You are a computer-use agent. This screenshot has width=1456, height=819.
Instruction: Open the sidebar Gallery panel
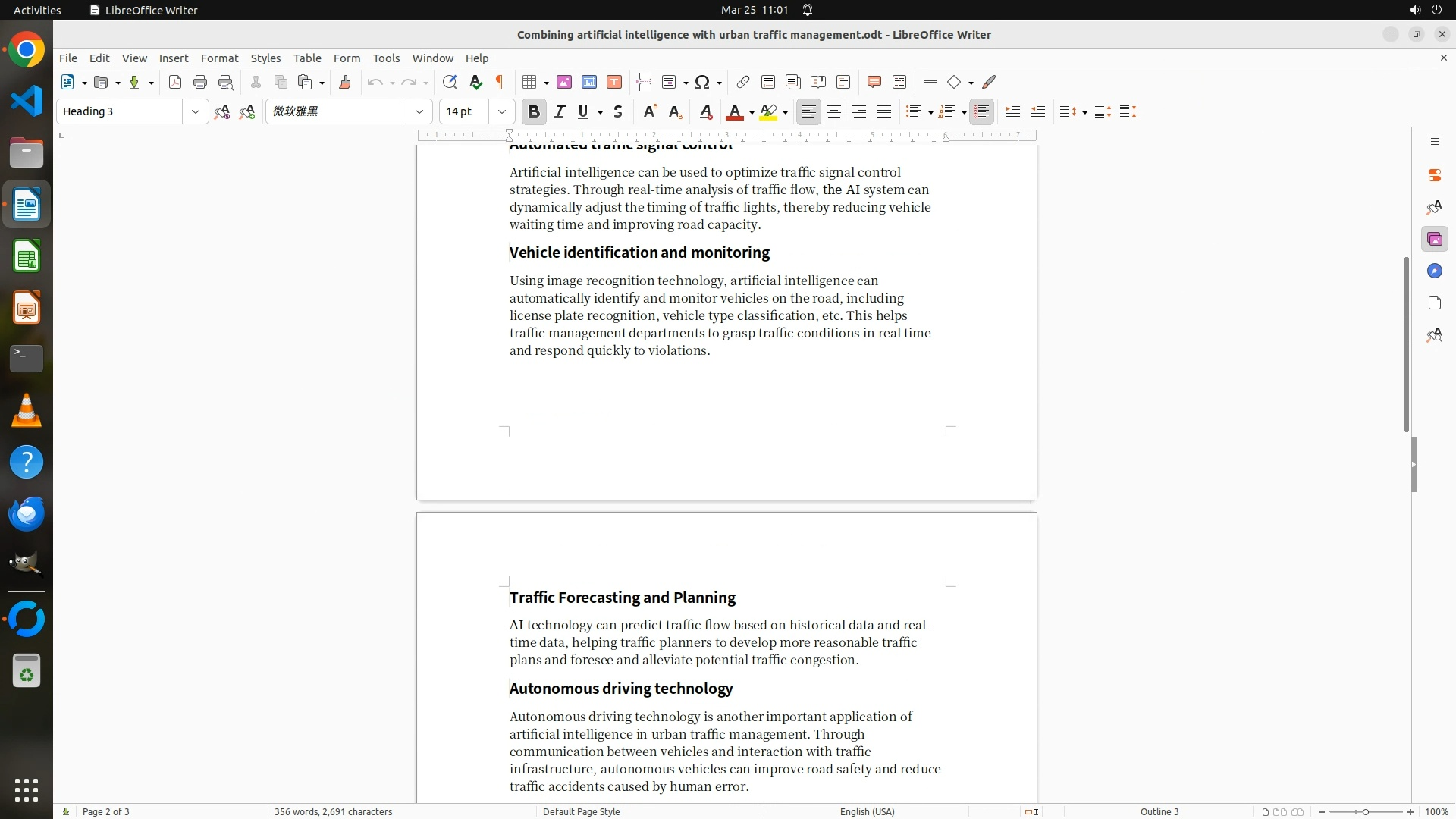[x=1434, y=240]
